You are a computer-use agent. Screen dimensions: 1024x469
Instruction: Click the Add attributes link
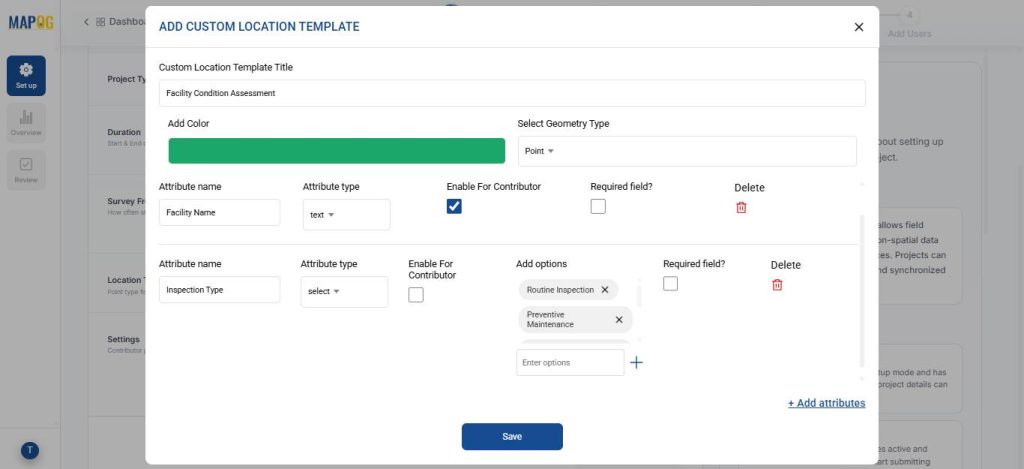coord(826,403)
